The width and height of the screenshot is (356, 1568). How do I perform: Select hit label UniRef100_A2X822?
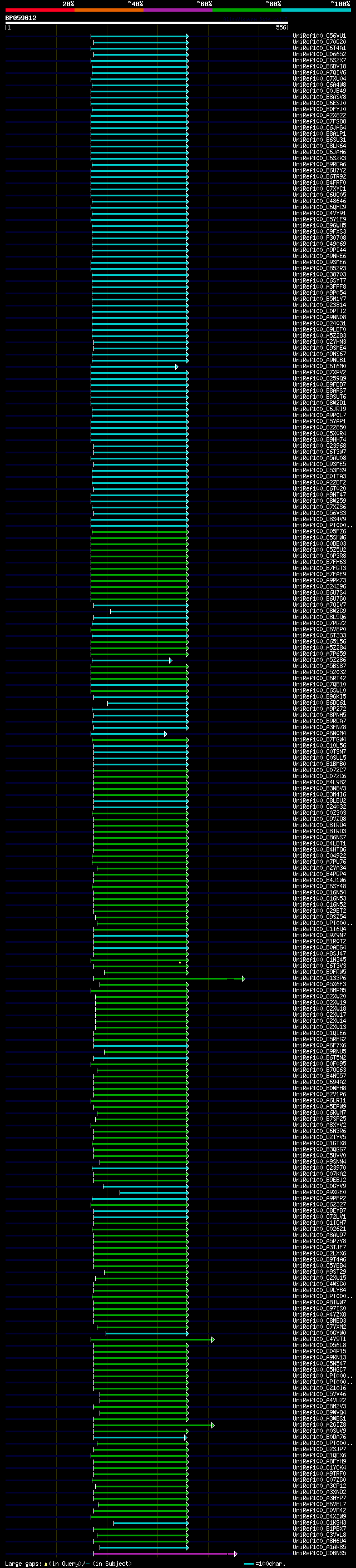(319, 116)
